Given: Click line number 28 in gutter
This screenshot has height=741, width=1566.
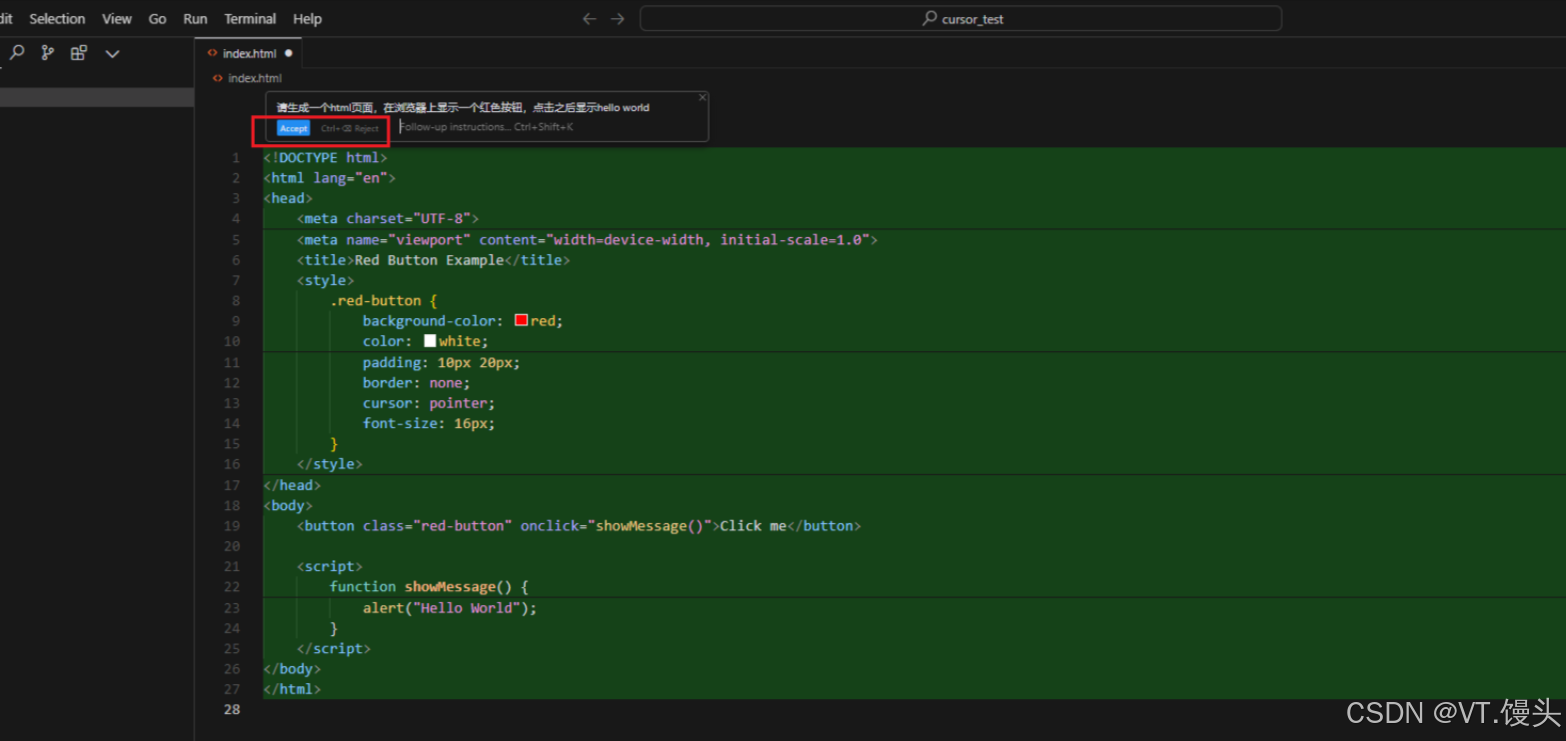Looking at the screenshot, I should click(233, 709).
